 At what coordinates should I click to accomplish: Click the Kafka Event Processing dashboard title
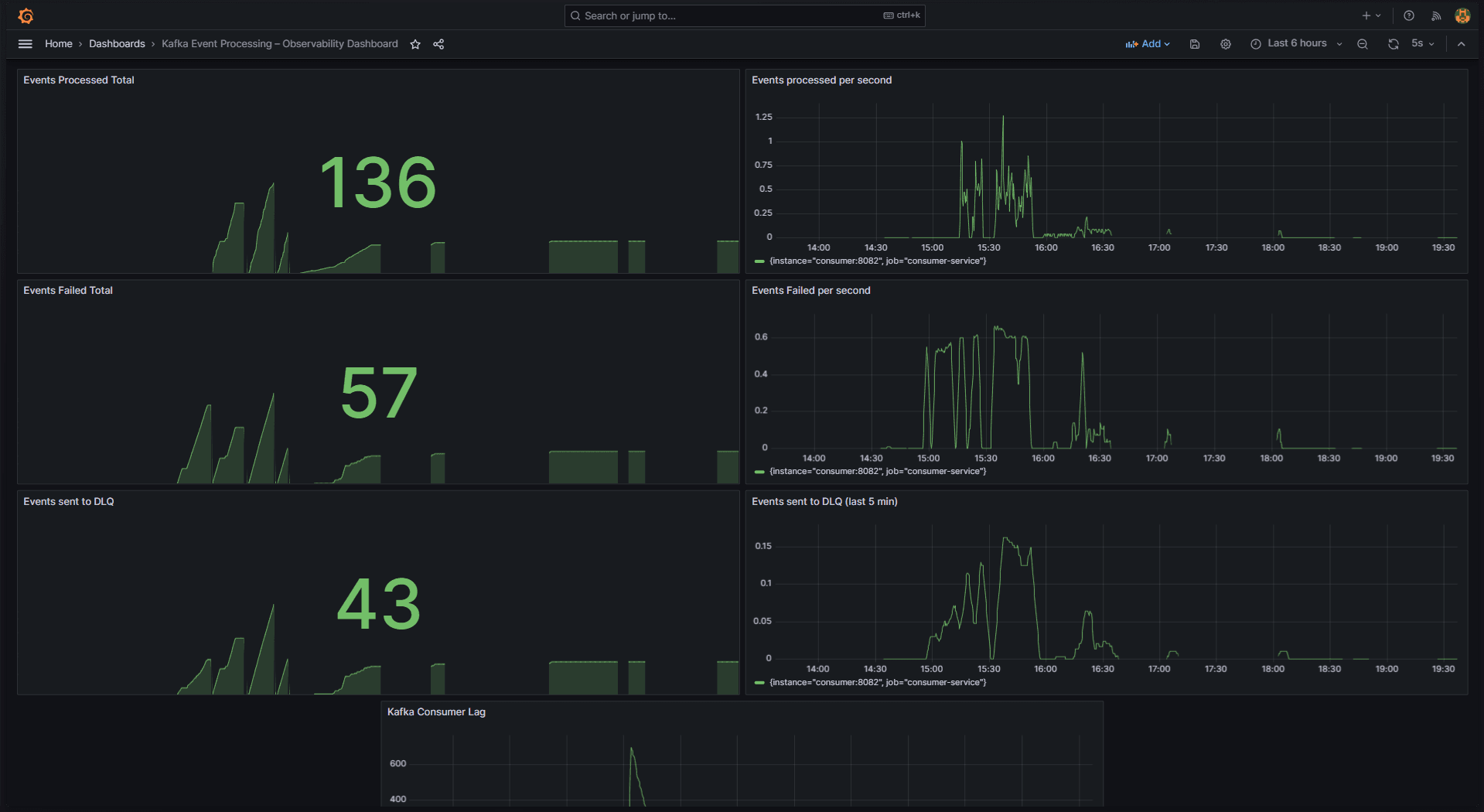point(280,44)
